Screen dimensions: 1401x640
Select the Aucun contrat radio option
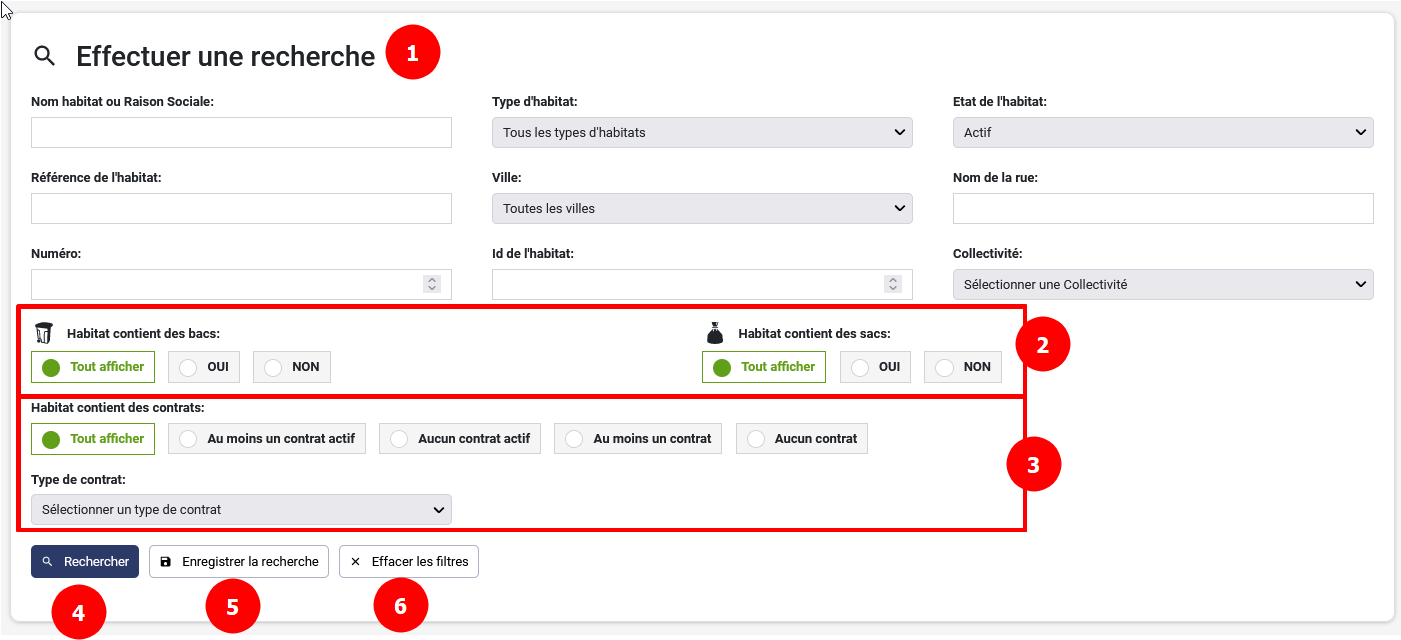[x=802, y=439]
